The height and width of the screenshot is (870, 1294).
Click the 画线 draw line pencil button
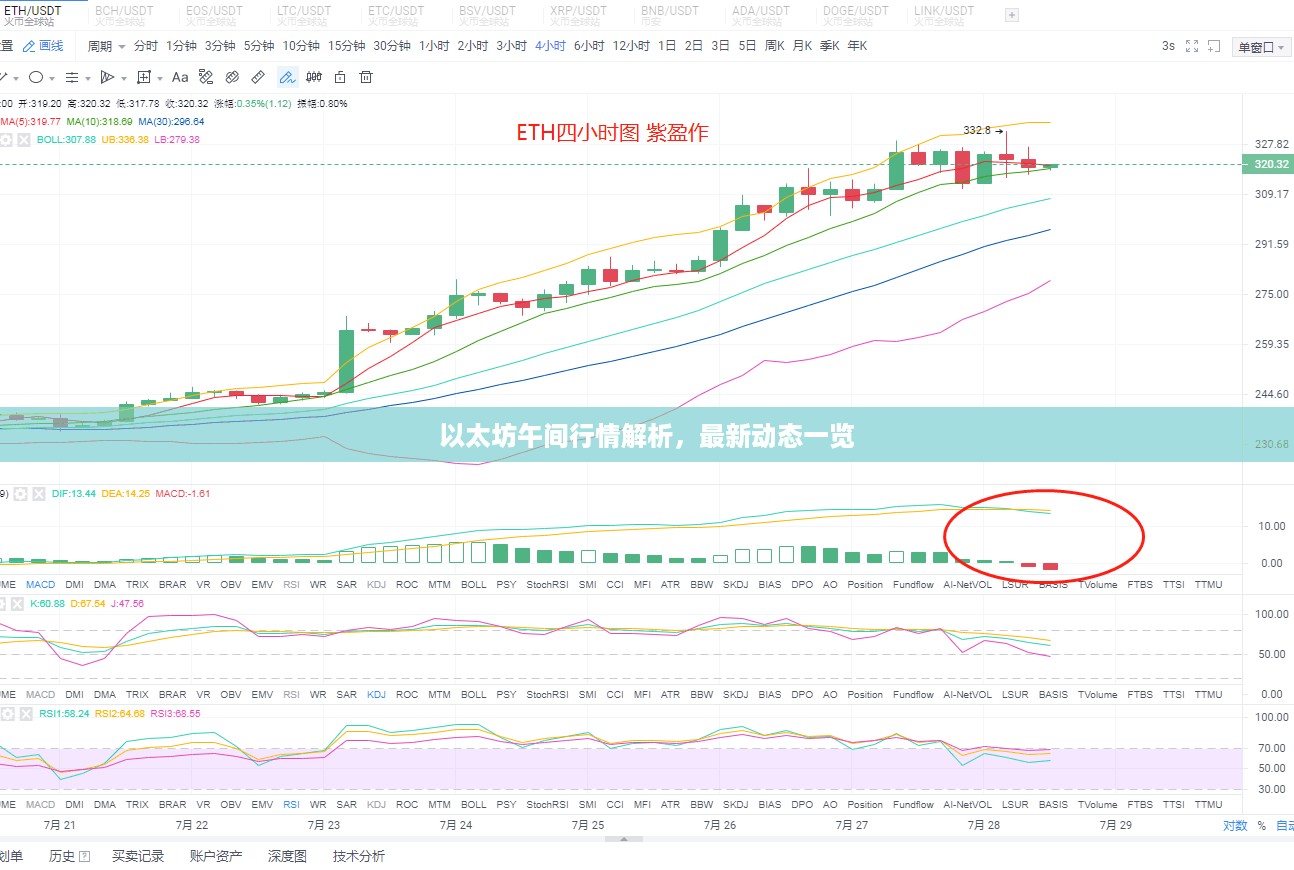point(43,46)
